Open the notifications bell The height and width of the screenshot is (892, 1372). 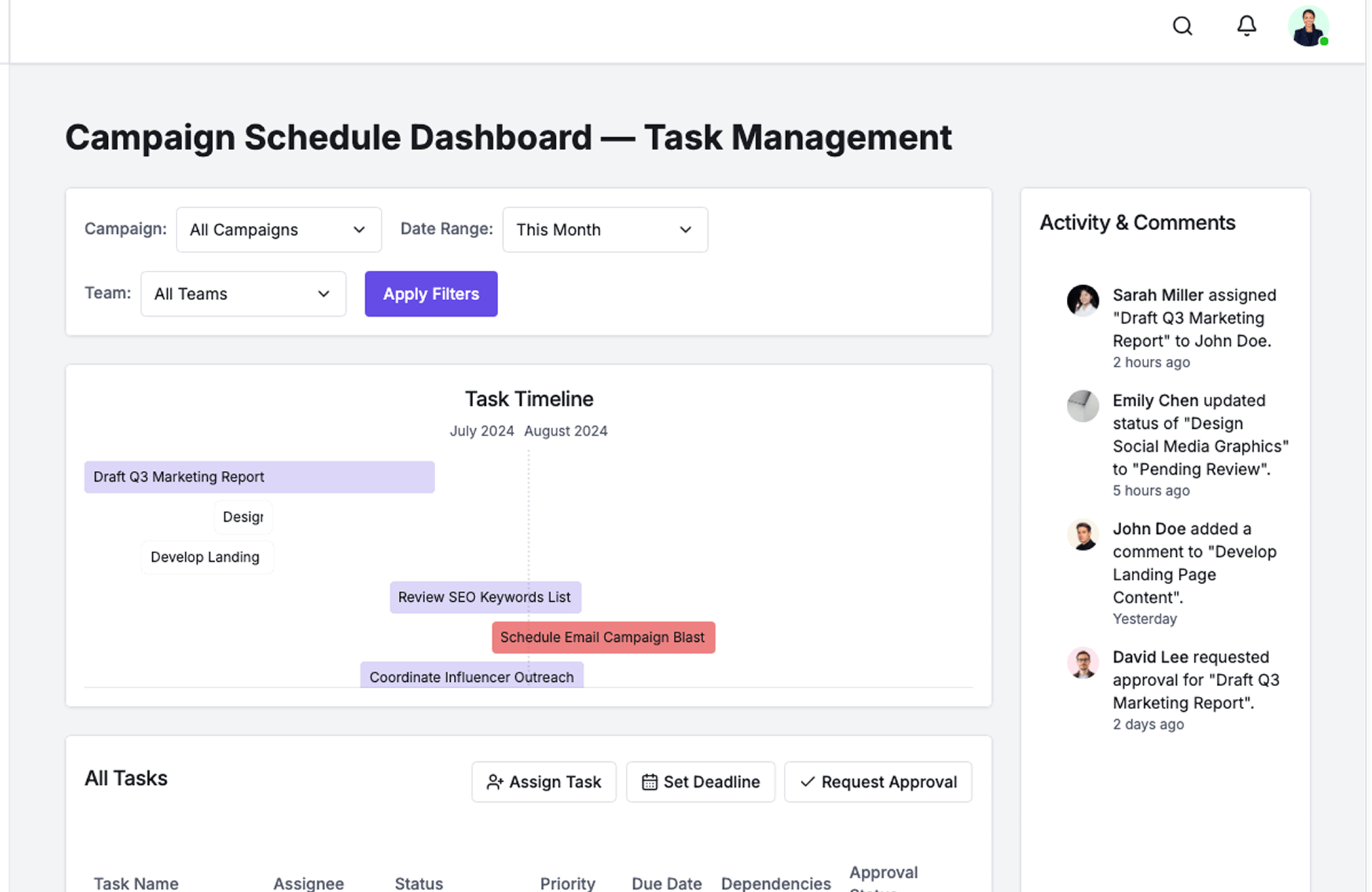click(1246, 26)
